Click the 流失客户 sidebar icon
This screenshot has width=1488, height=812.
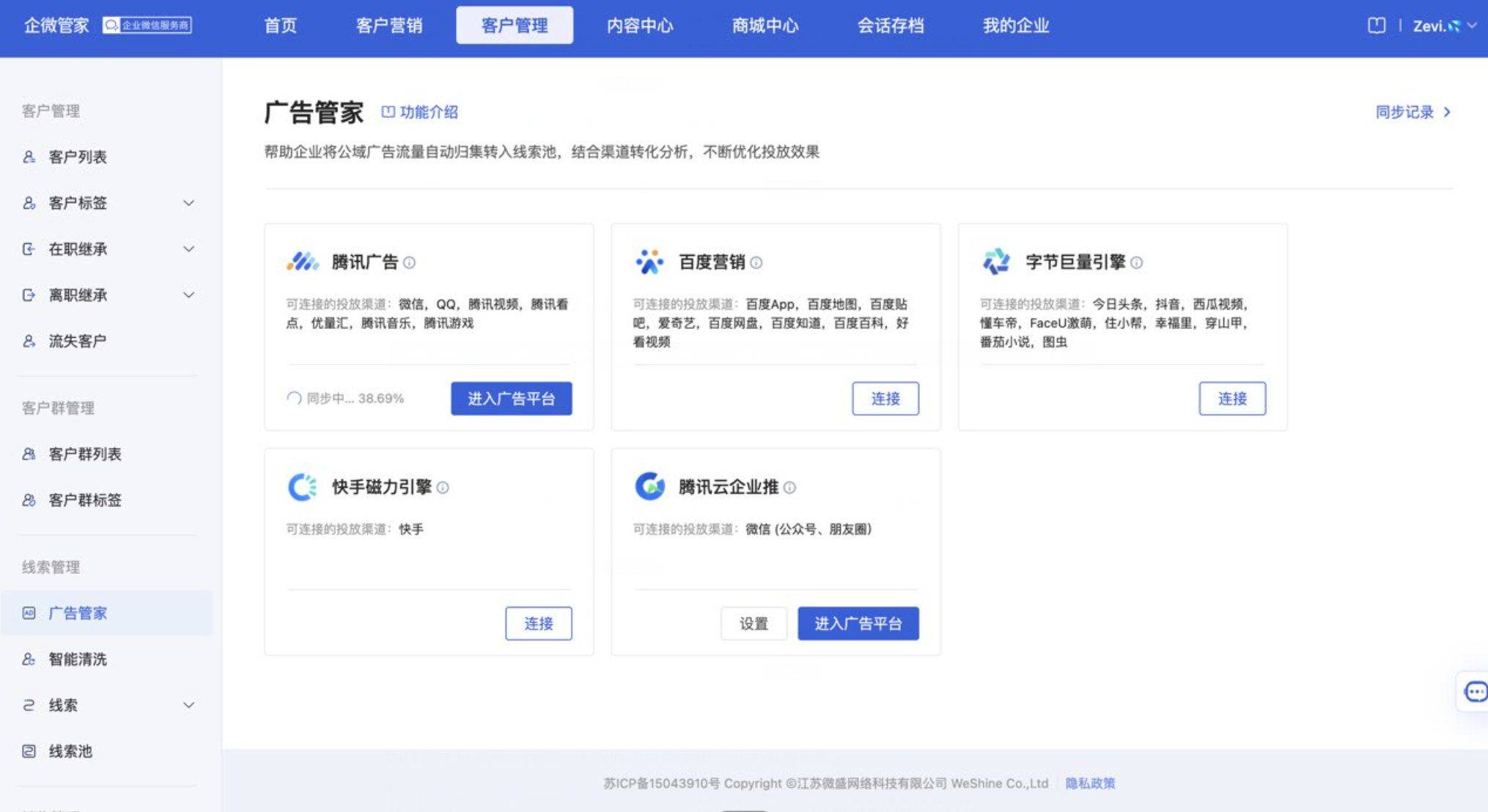(x=29, y=341)
